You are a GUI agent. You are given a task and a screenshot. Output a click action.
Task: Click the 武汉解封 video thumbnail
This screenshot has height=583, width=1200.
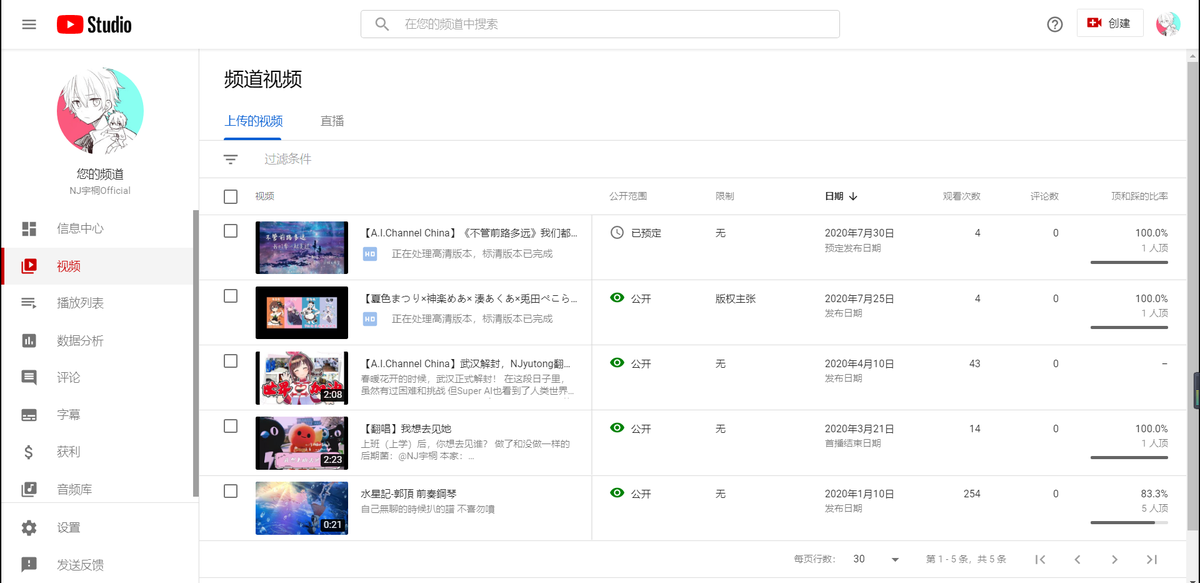[x=302, y=378]
